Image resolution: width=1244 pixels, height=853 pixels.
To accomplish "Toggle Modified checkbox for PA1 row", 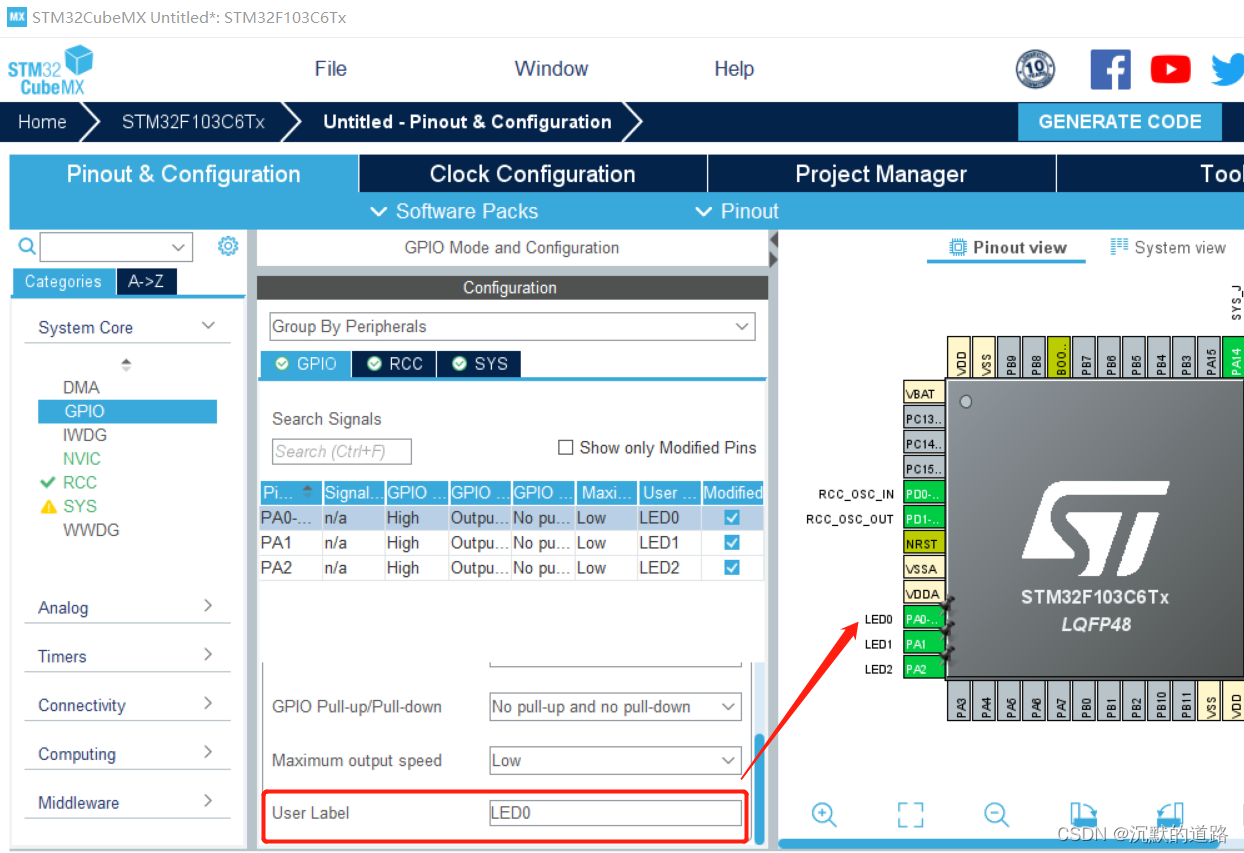I will [732, 542].
